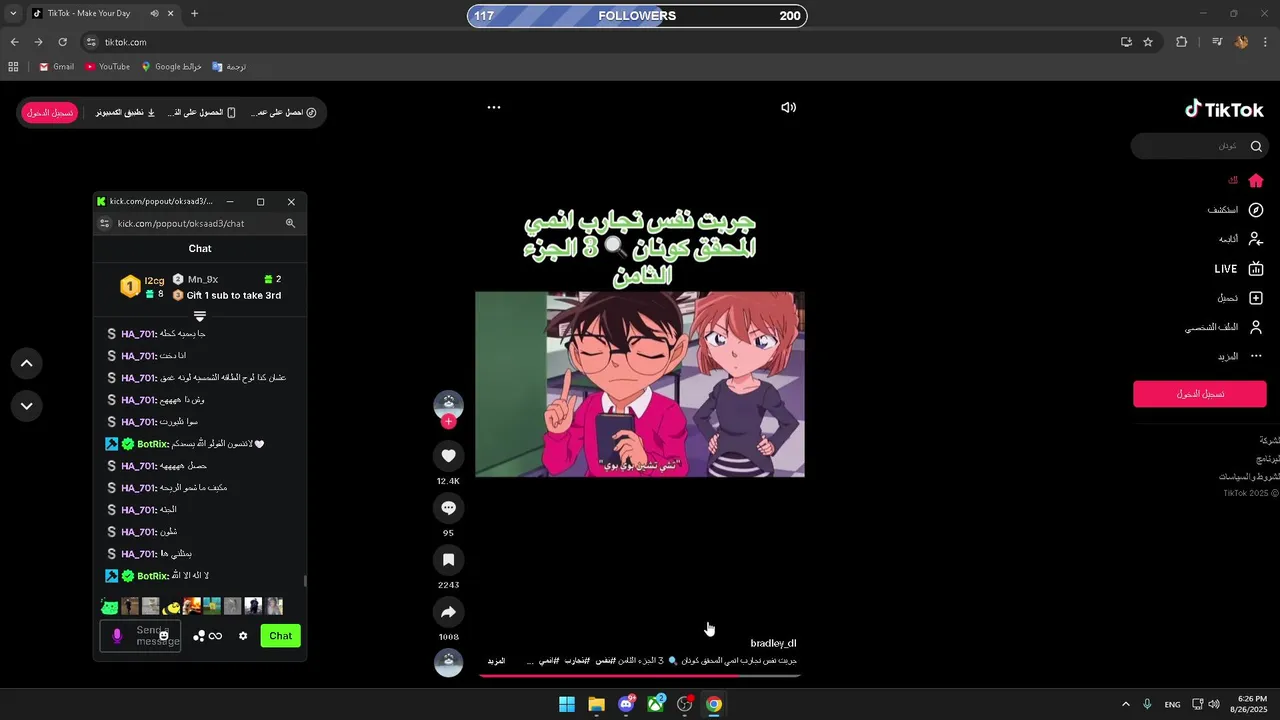Open the Chrome tab search dropdown arrow
This screenshot has width=1280, height=720.
[12, 14]
